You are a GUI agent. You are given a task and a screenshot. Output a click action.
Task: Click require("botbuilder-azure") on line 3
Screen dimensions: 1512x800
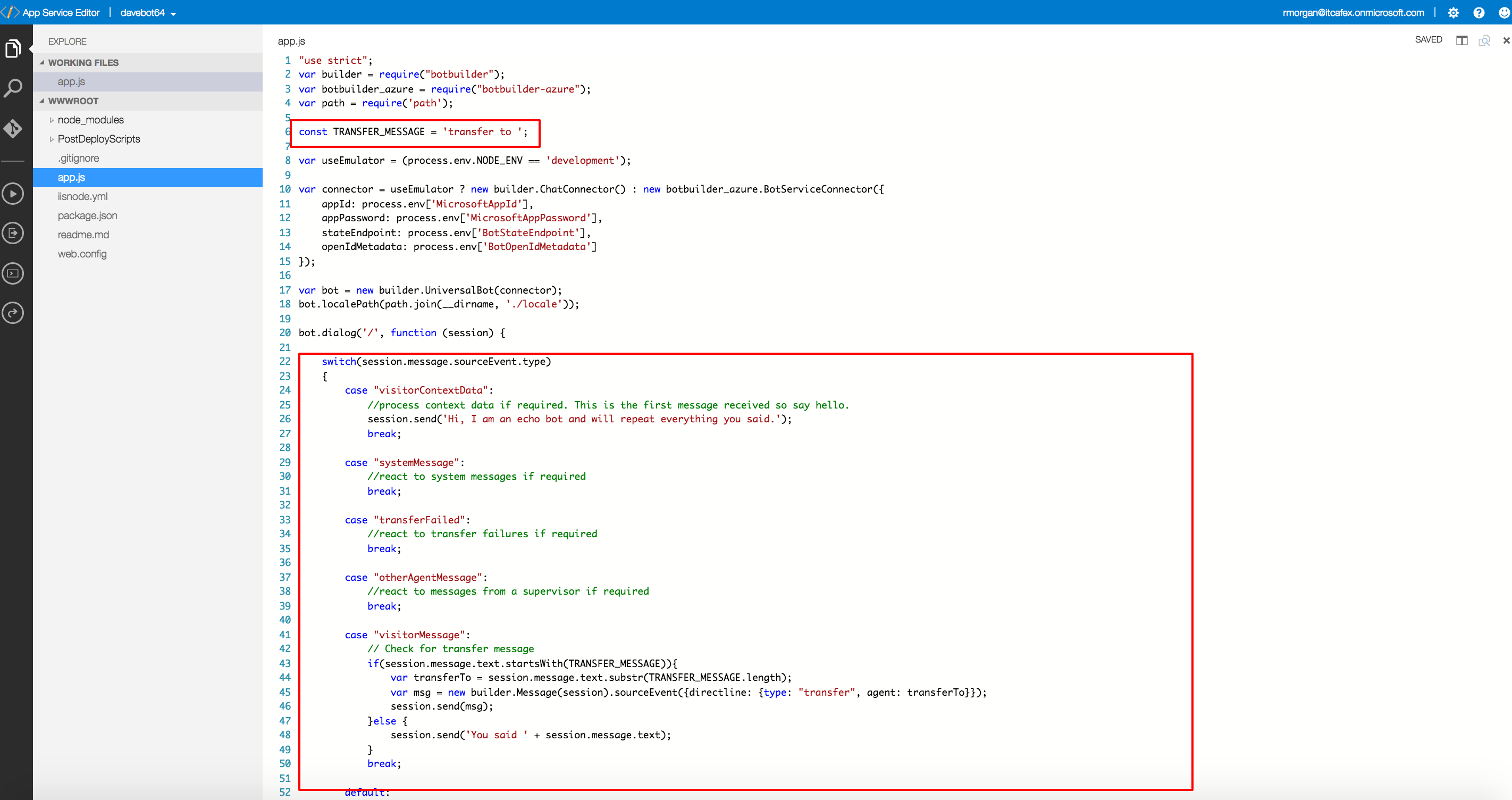click(511, 89)
